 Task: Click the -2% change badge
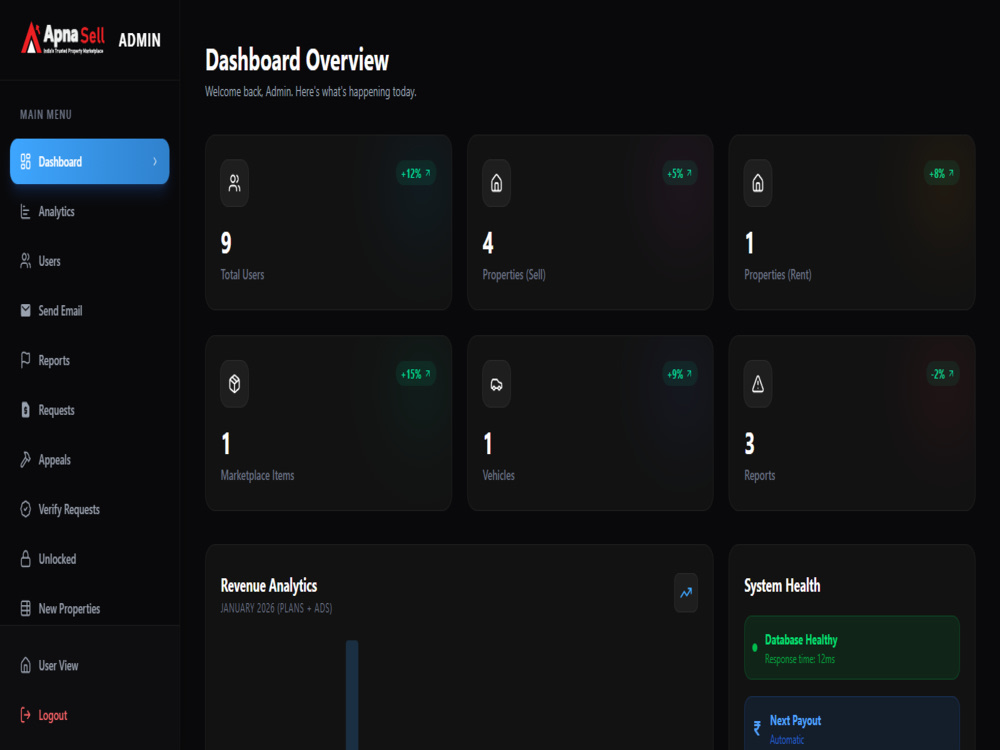point(942,374)
